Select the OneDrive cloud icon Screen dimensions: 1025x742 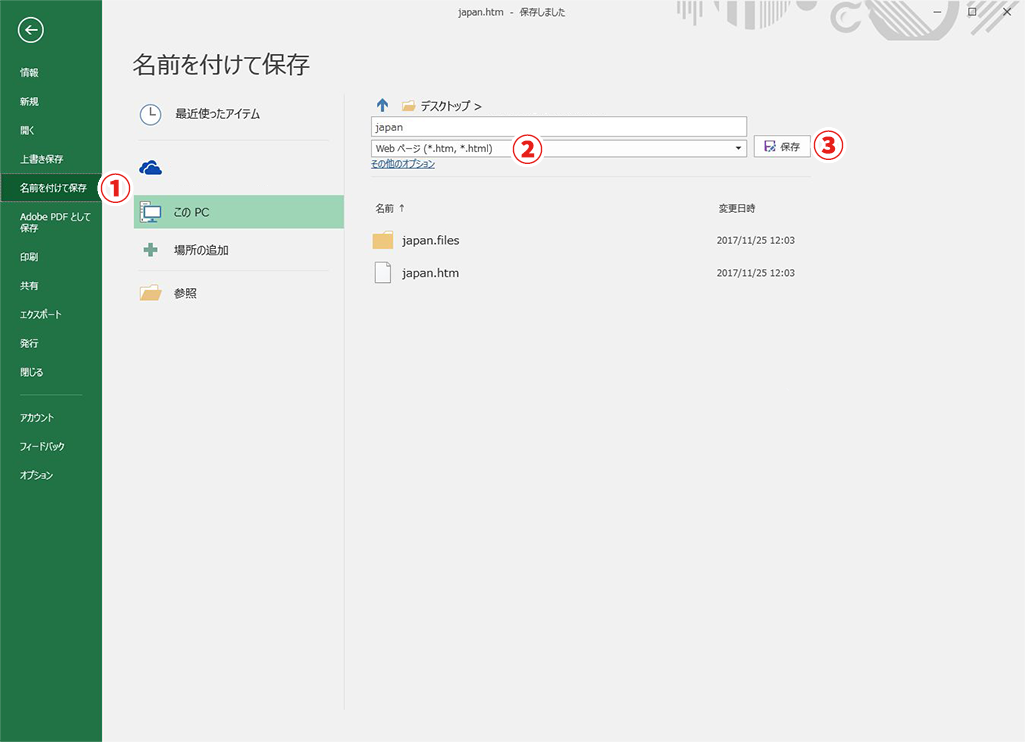click(x=151, y=167)
